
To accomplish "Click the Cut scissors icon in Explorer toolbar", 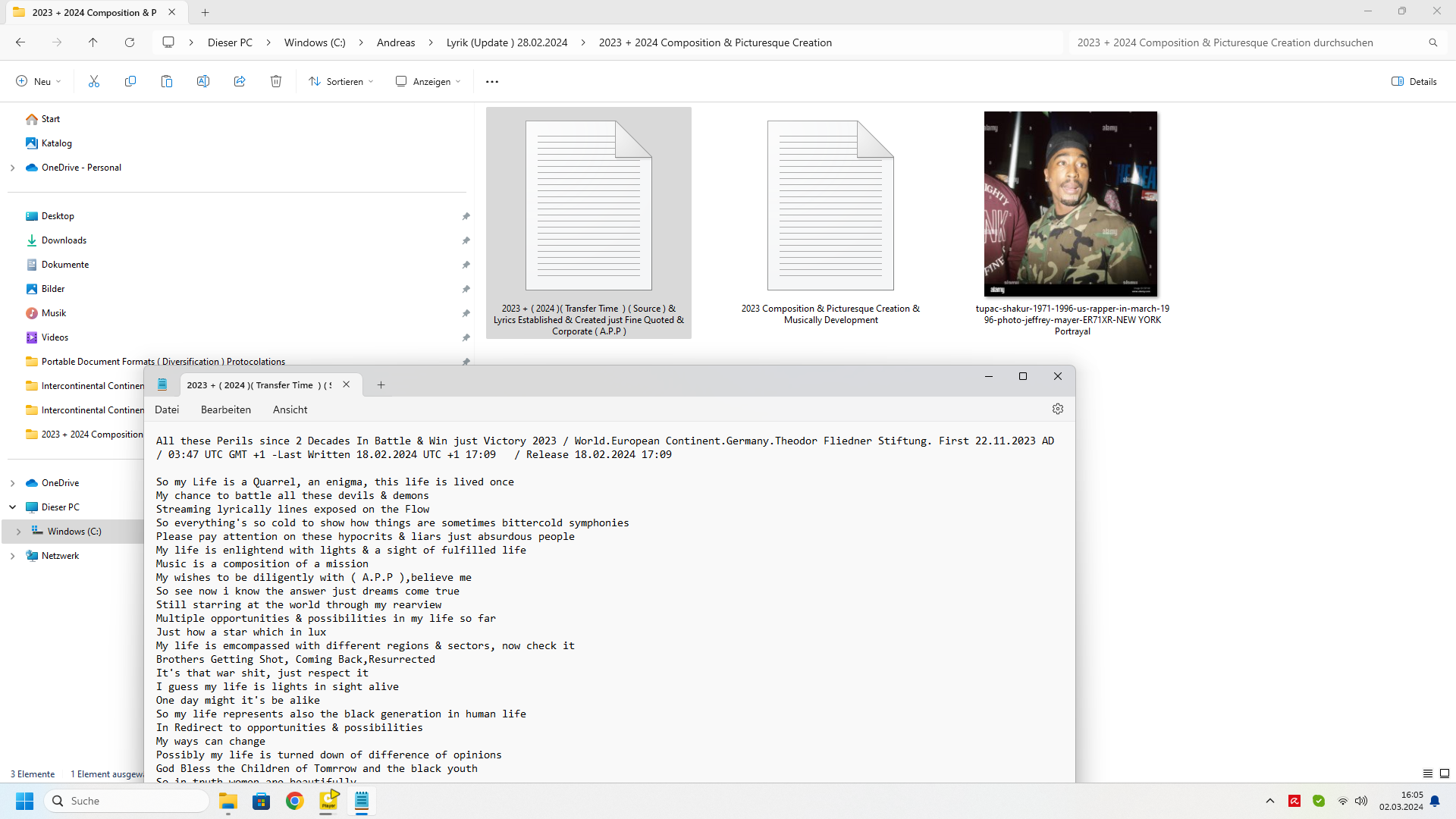I will coord(94,81).
